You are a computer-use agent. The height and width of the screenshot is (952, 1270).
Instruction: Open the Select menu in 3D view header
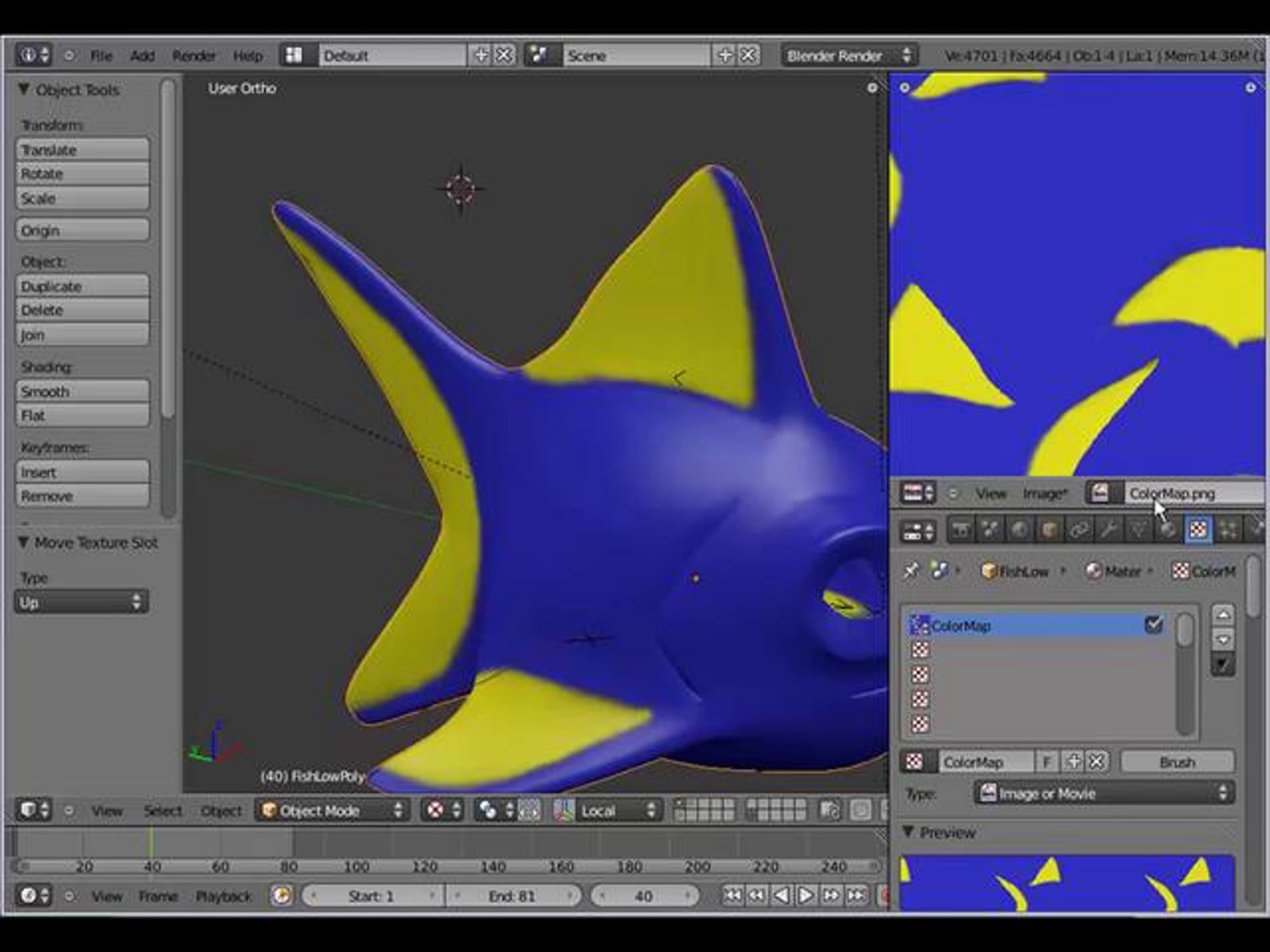pyautogui.click(x=162, y=811)
